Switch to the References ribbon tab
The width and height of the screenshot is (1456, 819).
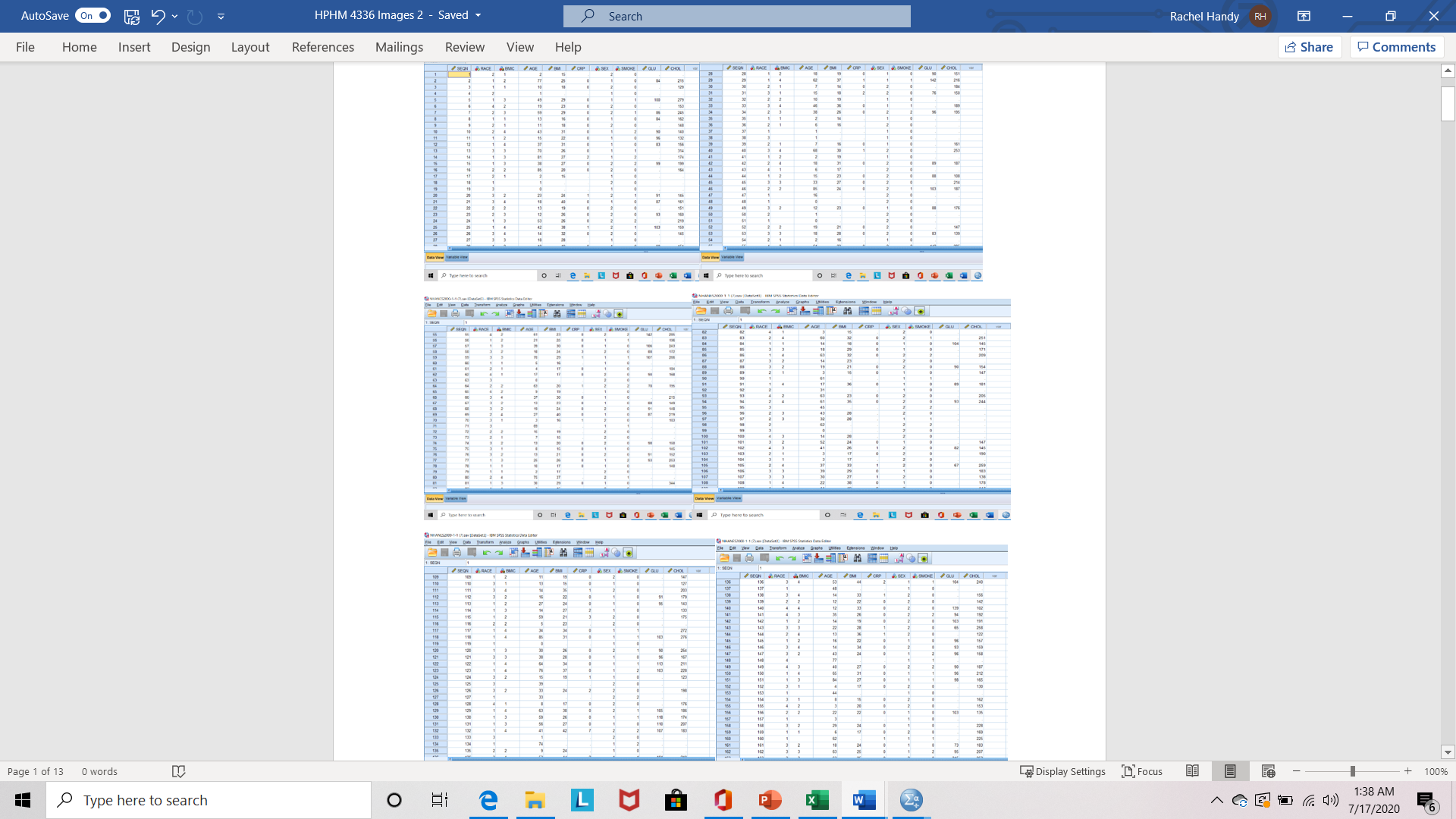[x=323, y=47]
